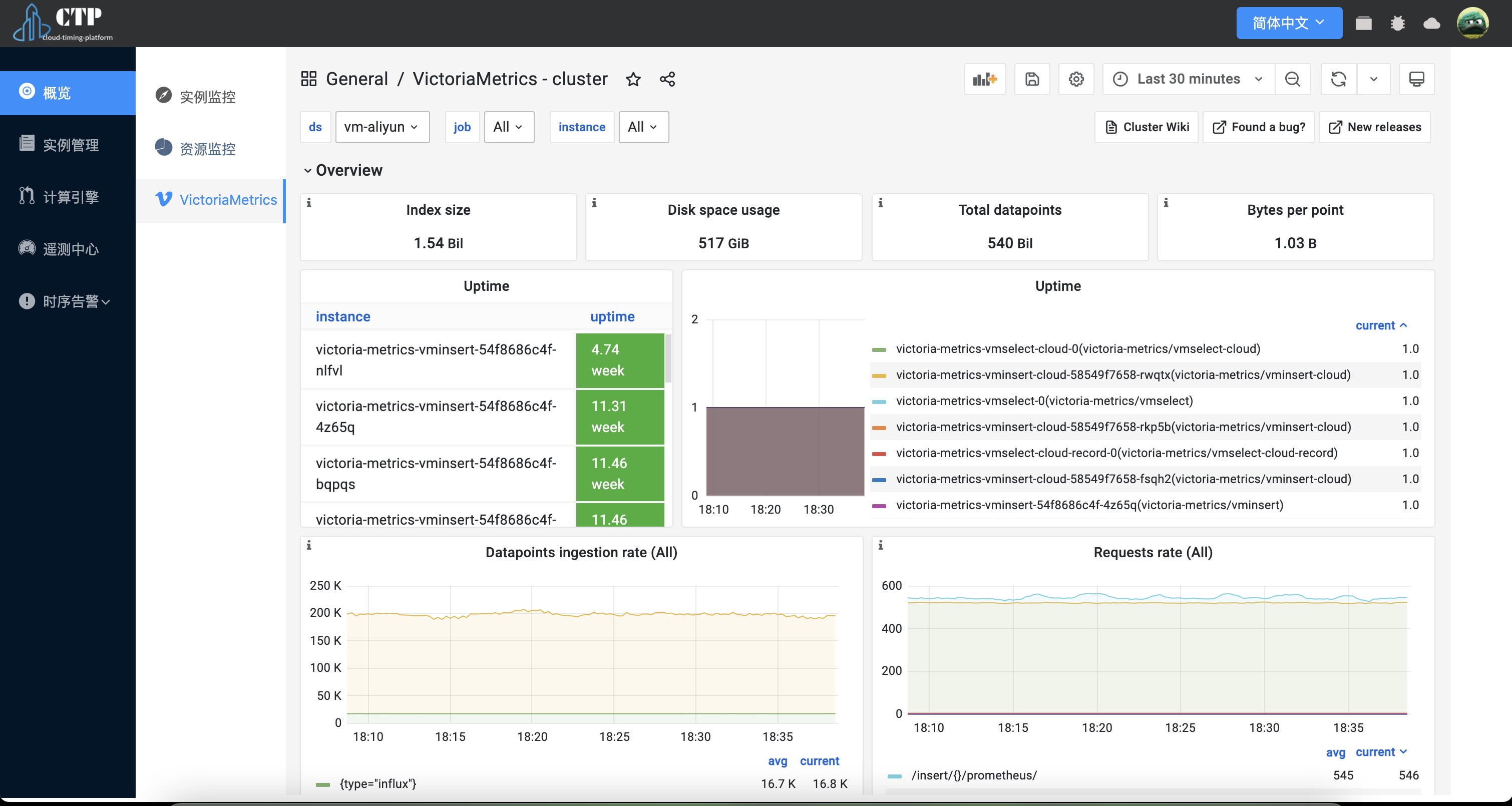Viewport: 1512px width, 806px height.
Task: Switch to 资源监控 submenu item
Action: click(x=211, y=149)
